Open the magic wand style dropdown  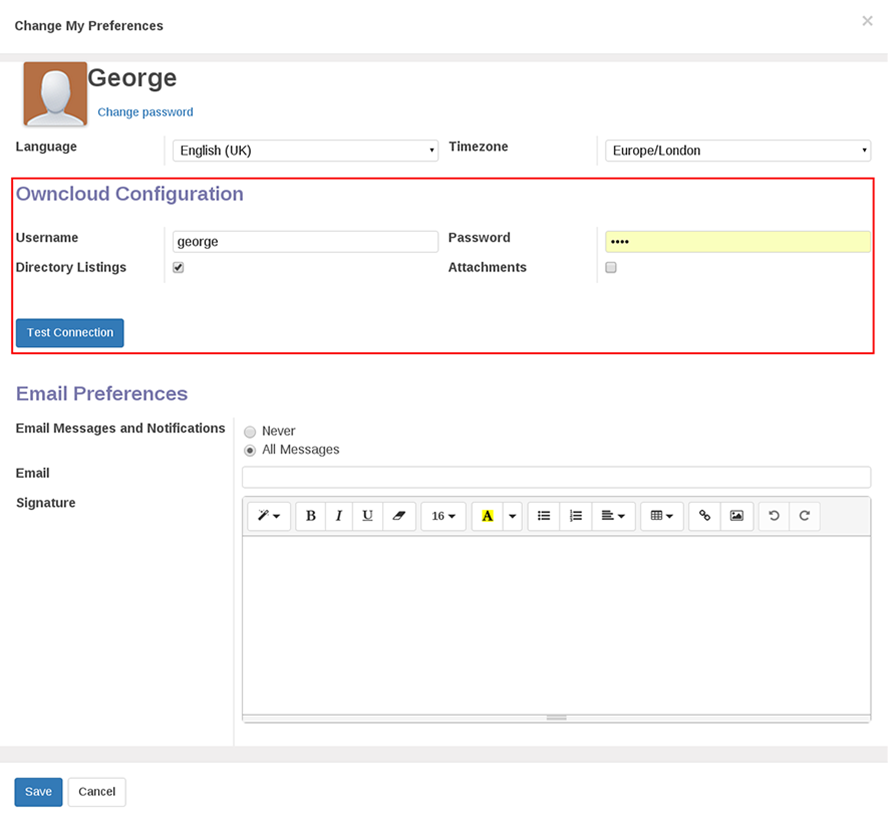pyautogui.click(x=269, y=516)
